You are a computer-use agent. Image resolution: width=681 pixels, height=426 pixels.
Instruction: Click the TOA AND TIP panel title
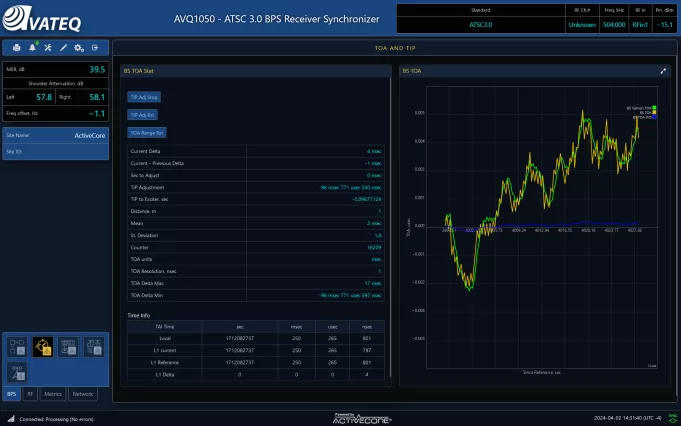(x=395, y=48)
